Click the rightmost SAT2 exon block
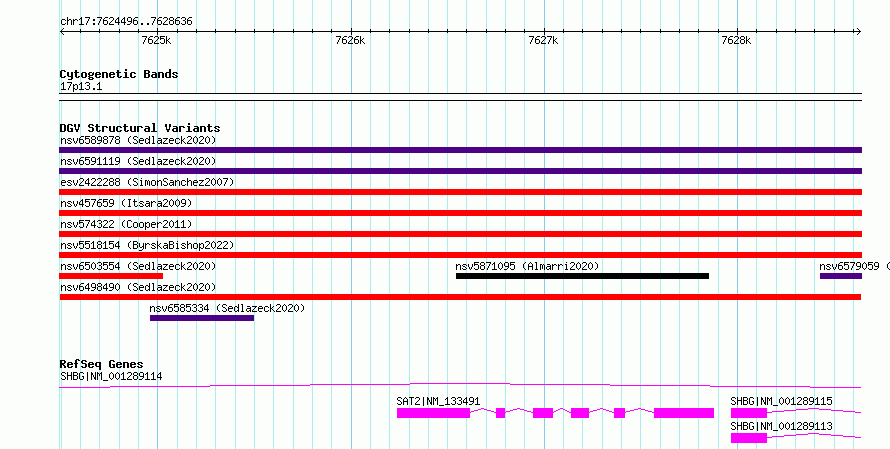Screen dimensions: 890x449 (x=684, y=413)
